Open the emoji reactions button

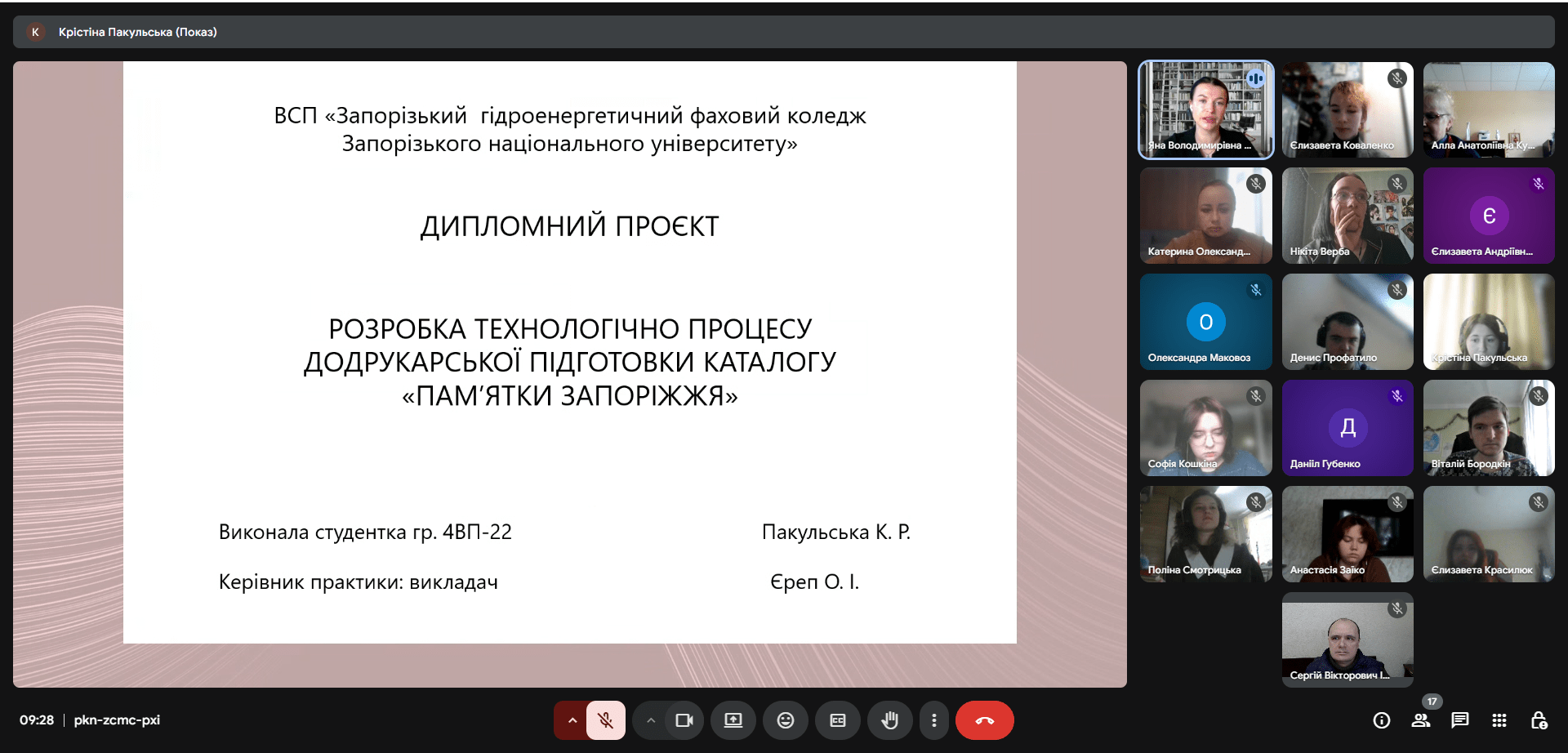point(785,720)
